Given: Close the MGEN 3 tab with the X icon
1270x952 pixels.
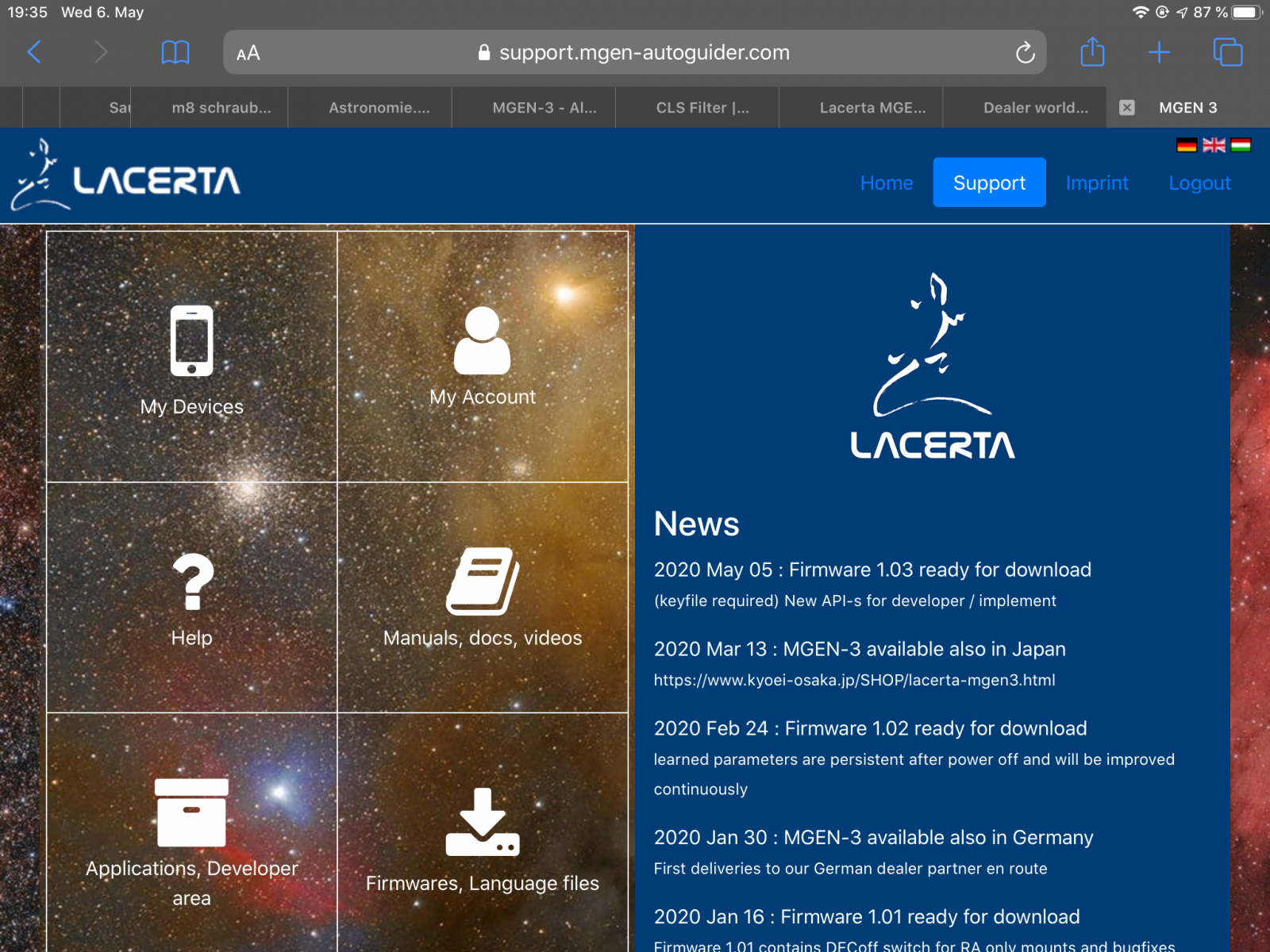Looking at the screenshot, I should click(1126, 108).
